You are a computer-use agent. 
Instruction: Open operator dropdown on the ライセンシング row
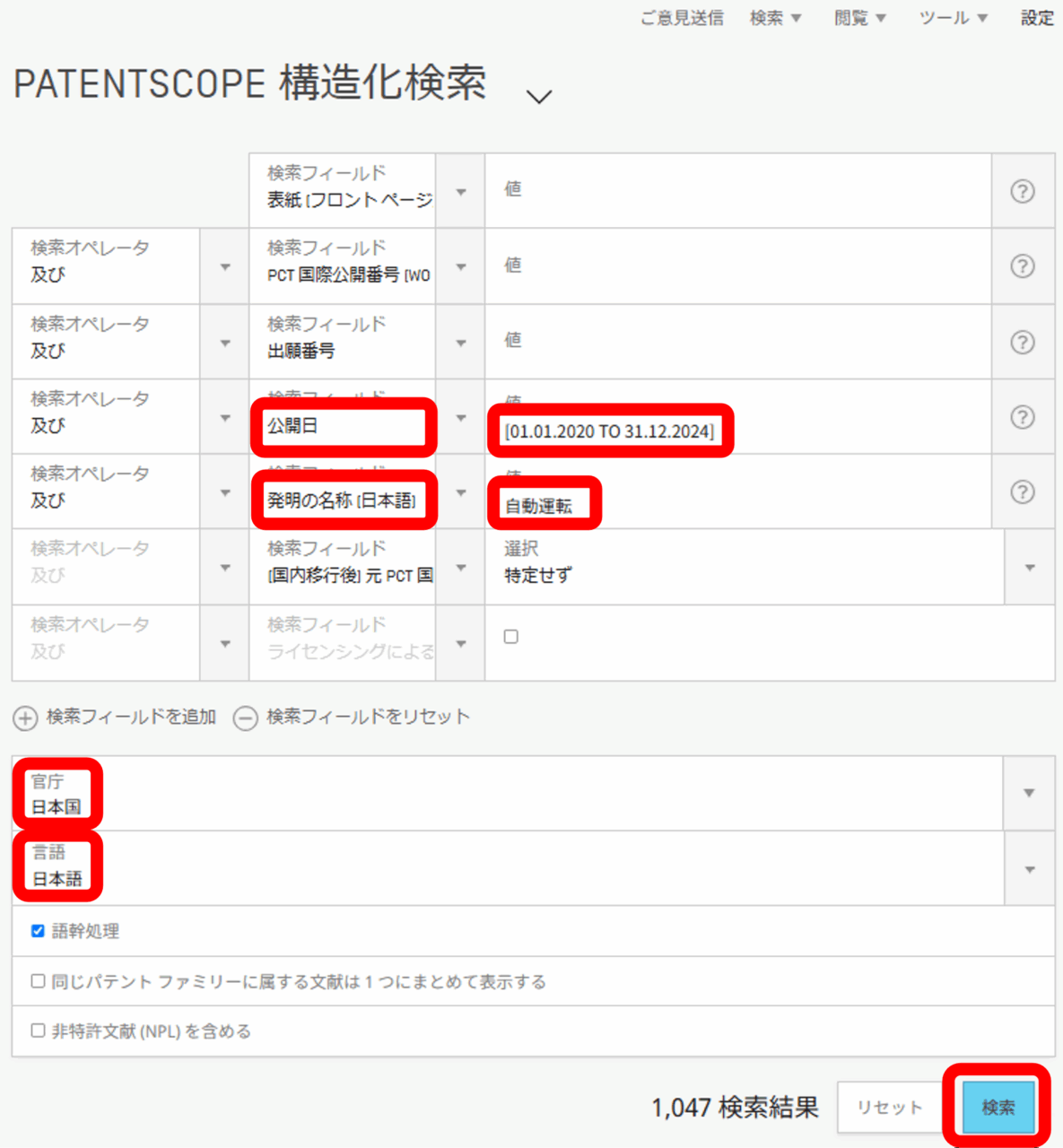click(x=225, y=643)
